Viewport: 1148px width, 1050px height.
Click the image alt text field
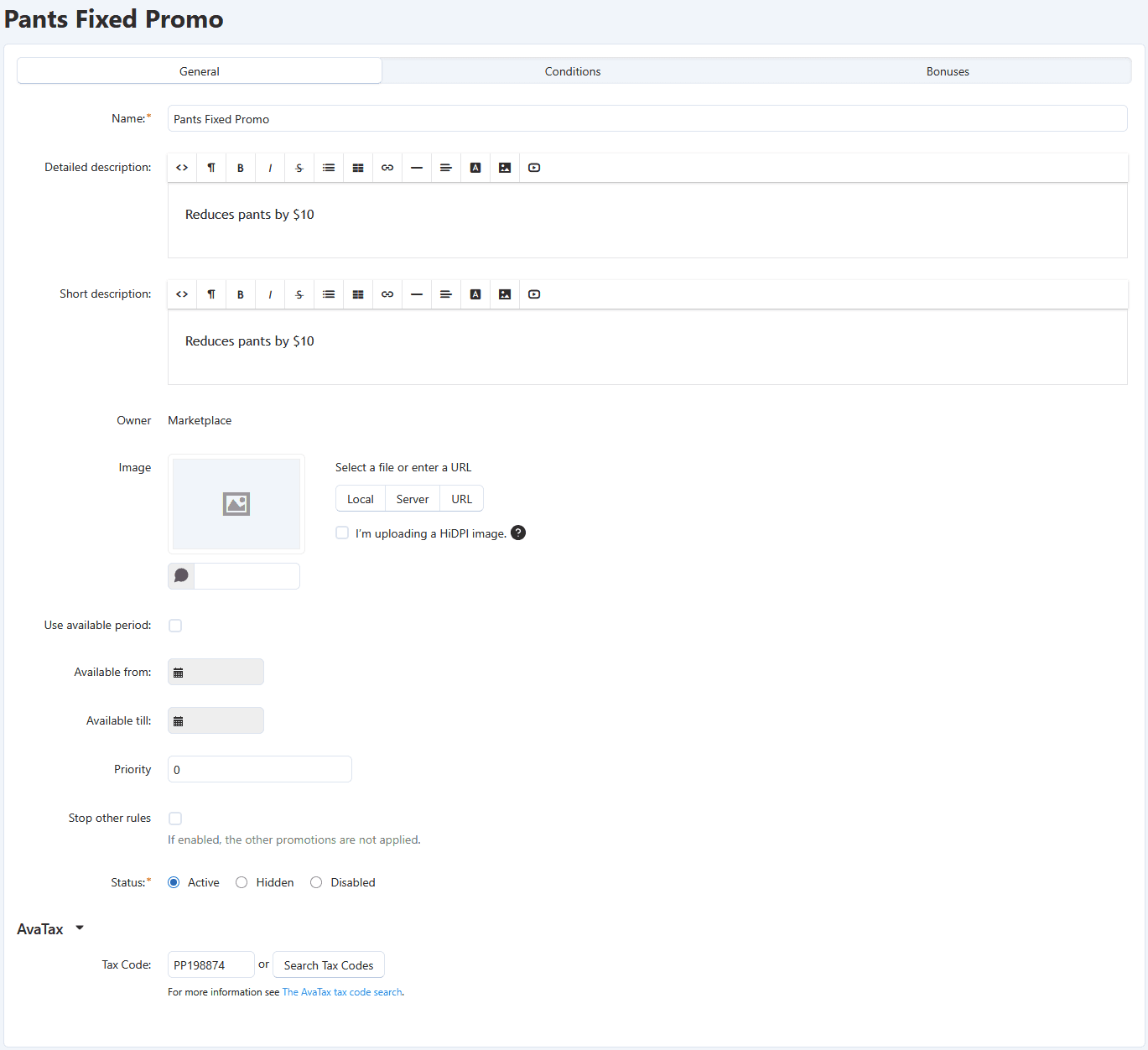[247, 576]
